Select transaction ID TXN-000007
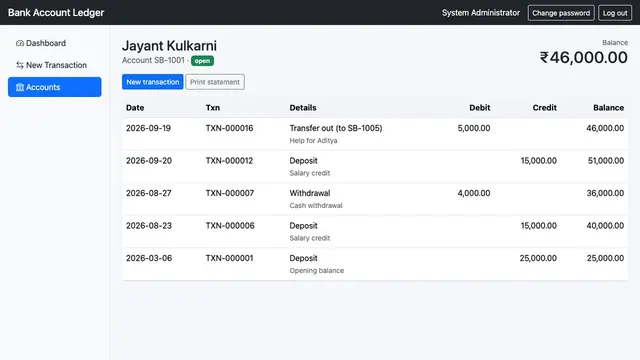Image resolution: width=640 pixels, height=360 pixels. 230,193
